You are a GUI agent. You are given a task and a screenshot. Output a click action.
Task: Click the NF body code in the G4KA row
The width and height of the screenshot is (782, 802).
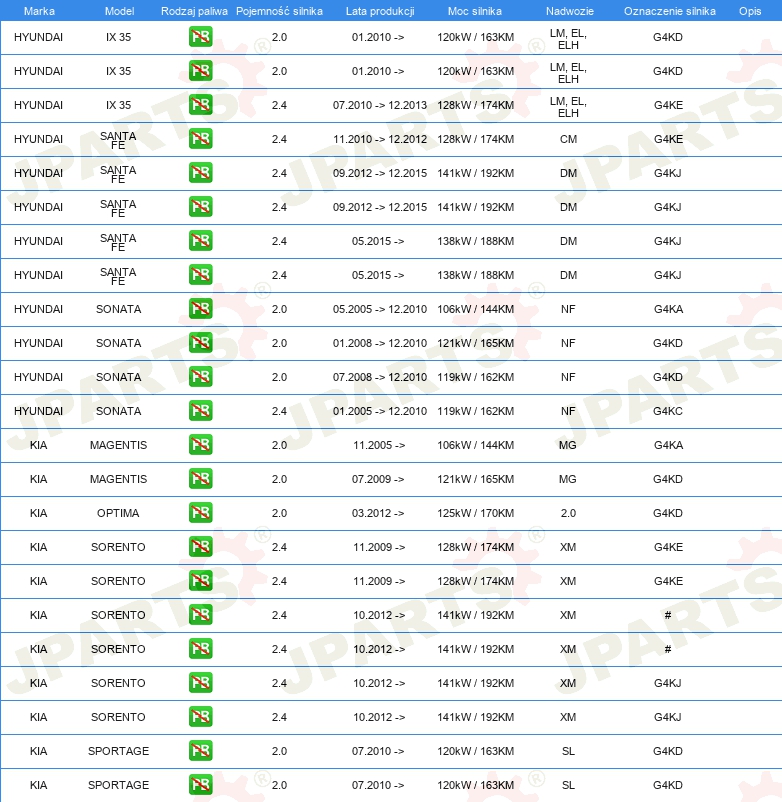[568, 309]
